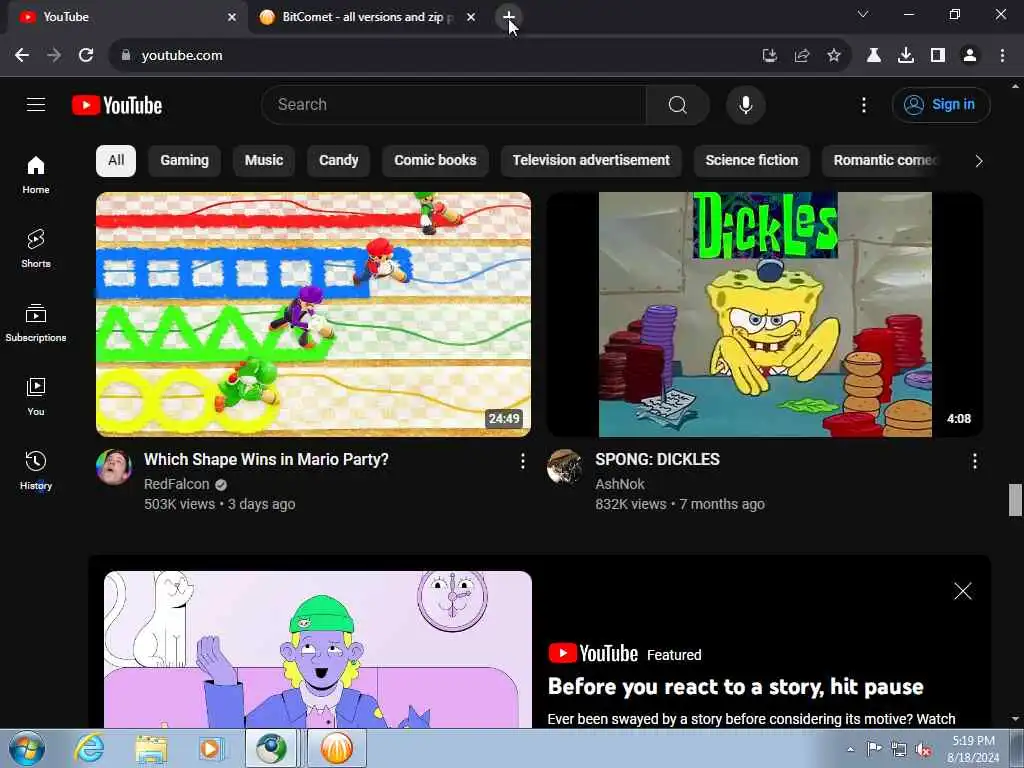The height and width of the screenshot is (768, 1024).
Task: Click the YouTube logo
Action: [117, 105]
